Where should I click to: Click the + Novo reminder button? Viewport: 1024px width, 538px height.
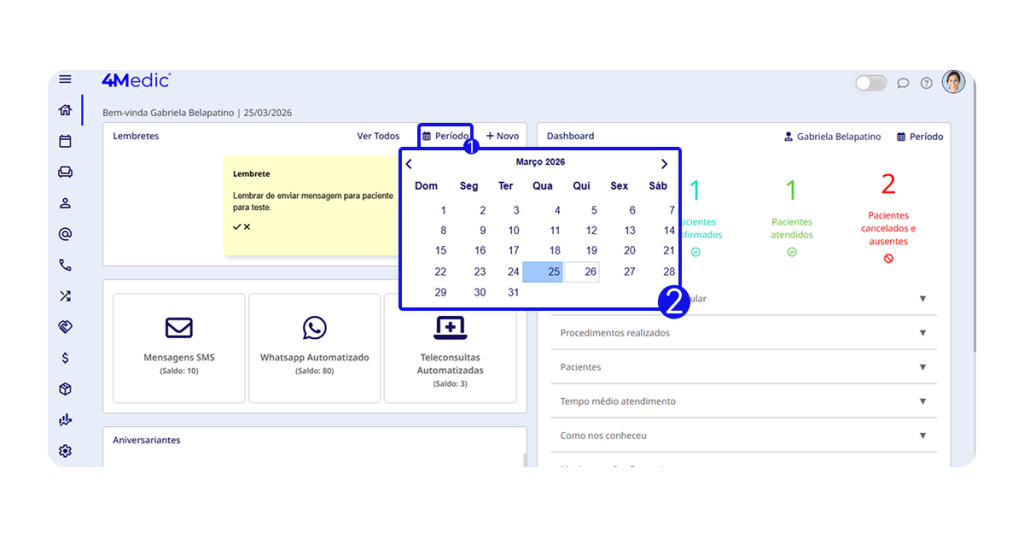point(502,136)
